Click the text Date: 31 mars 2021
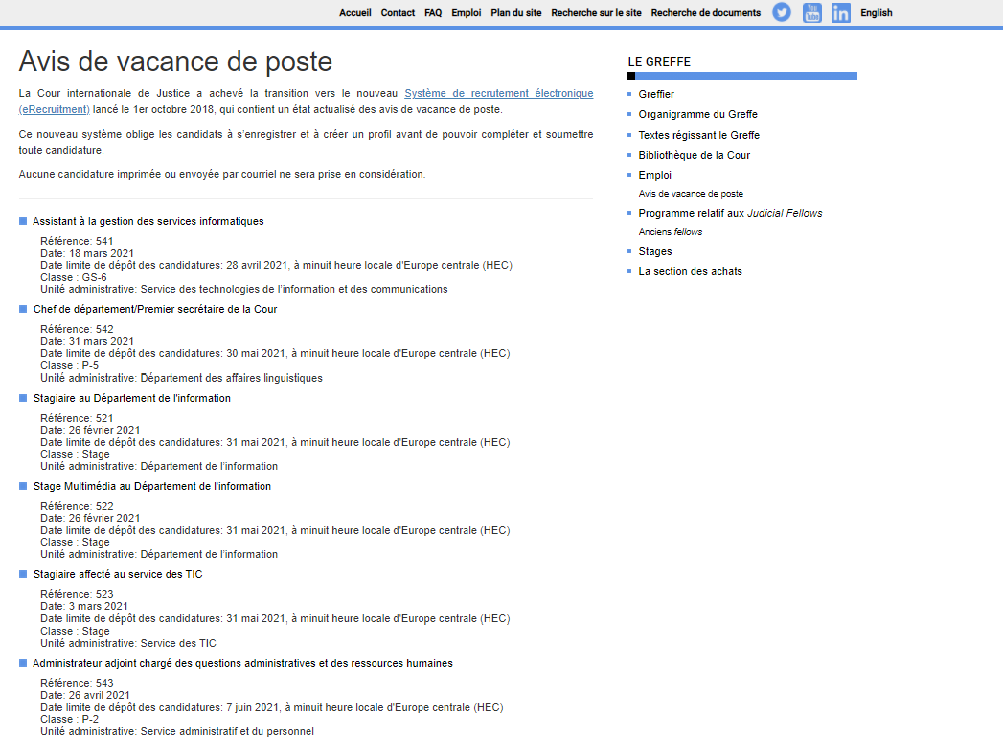Screen dimensions: 1003x747 pyautogui.click(x=87, y=342)
